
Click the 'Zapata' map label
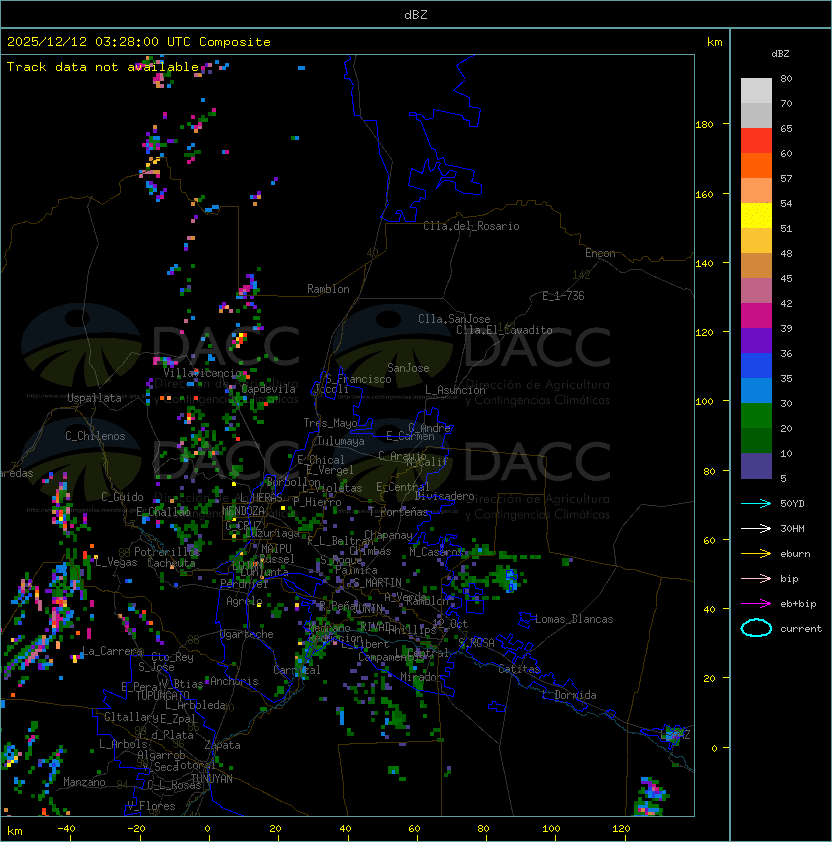pyautogui.click(x=222, y=745)
